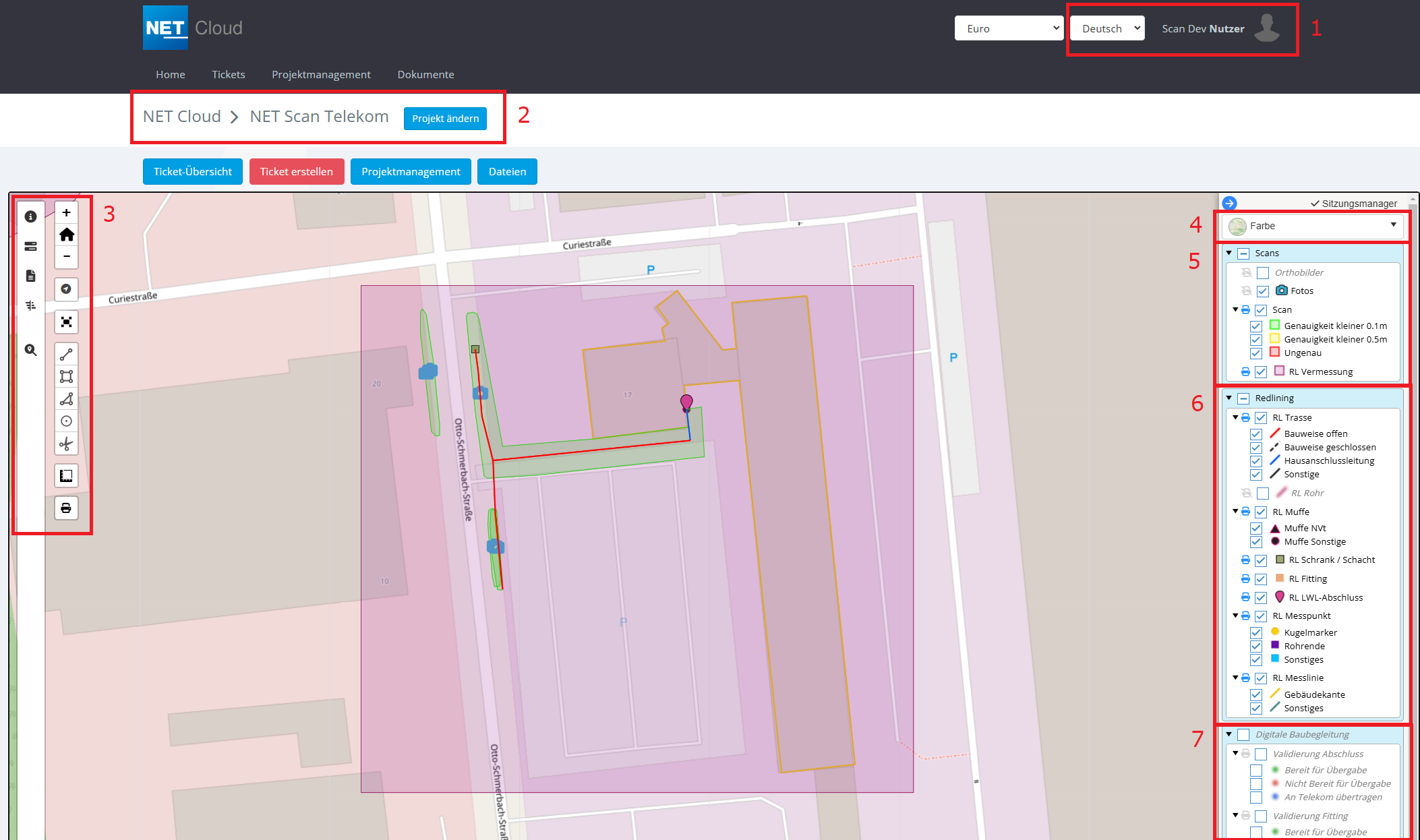The height and width of the screenshot is (840, 1420).
Task: Enable the Orthobilder layer checkbox
Action: point(1263,273)
